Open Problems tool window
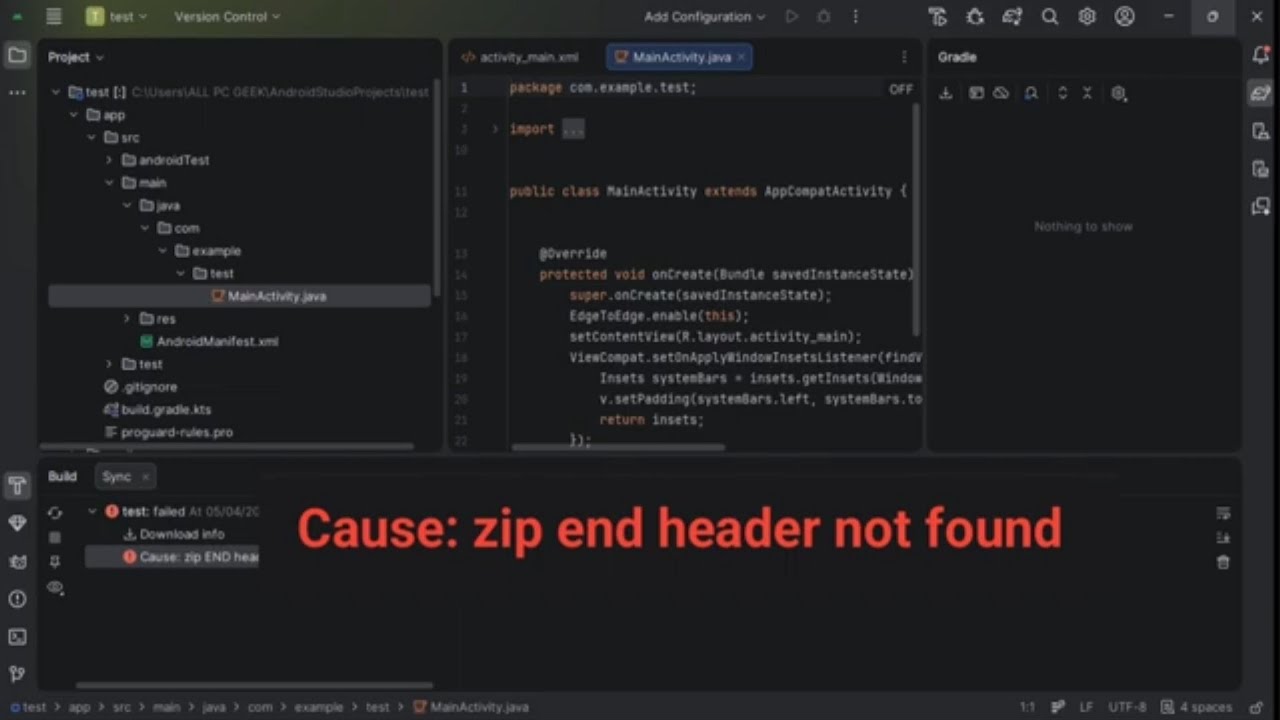This screenshot has height=720, width=1280. click(17, 599)
